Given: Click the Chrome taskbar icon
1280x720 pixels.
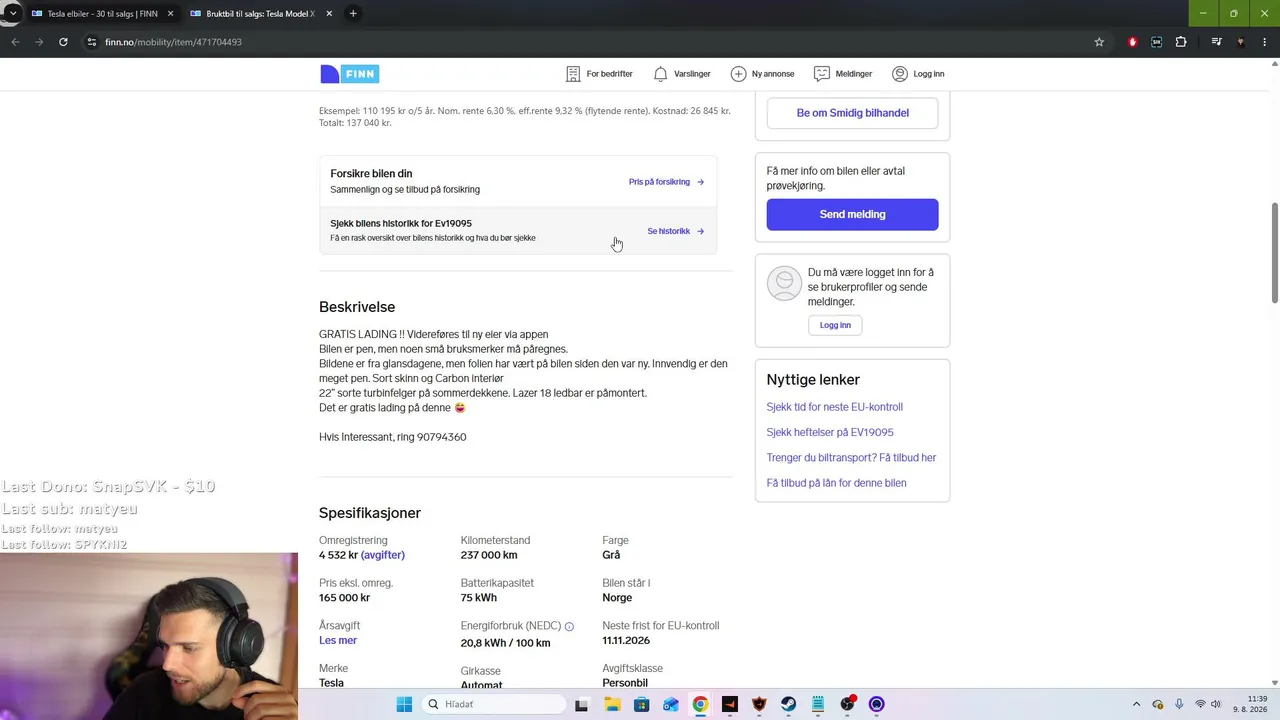Looking at the screenshot, I should tap(700, 704).
